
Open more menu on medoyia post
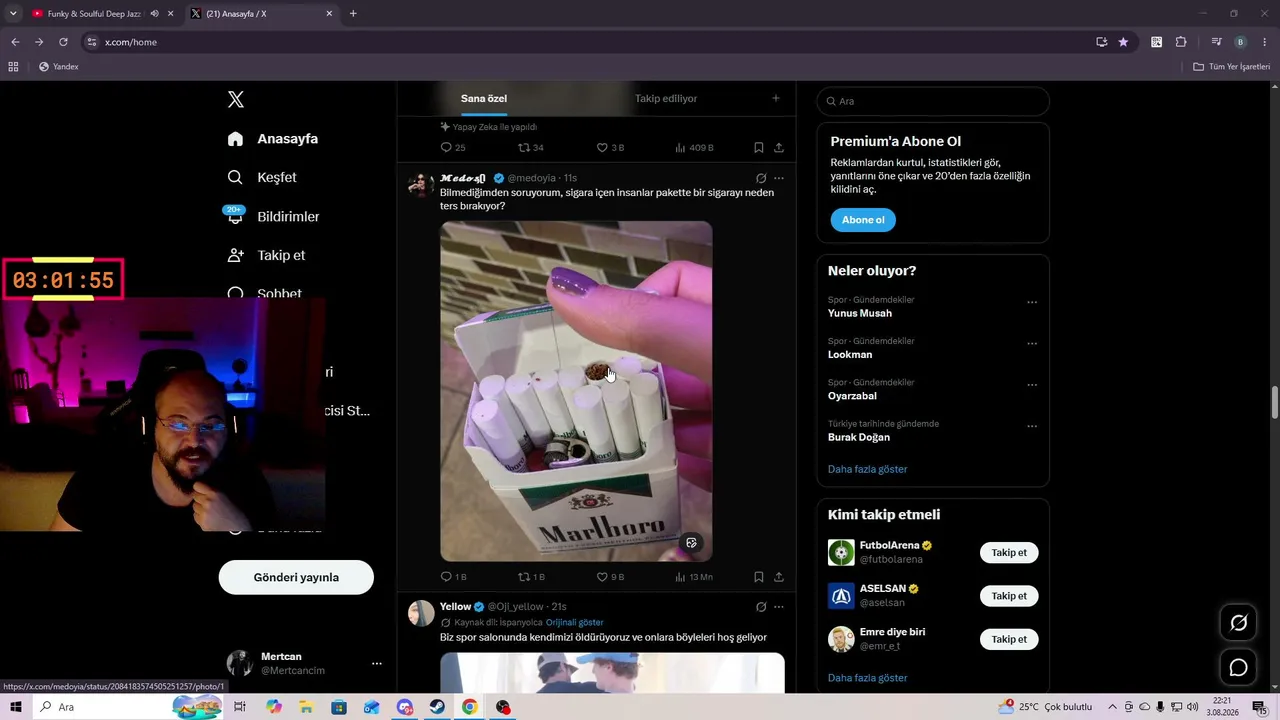[x=779, y=178]
